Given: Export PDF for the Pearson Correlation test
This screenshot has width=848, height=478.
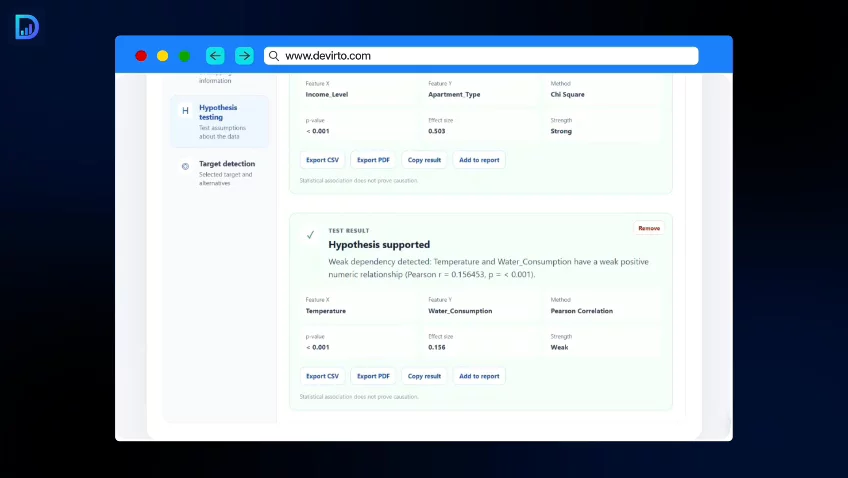Looking at the screenshot, I should (373, 376).
